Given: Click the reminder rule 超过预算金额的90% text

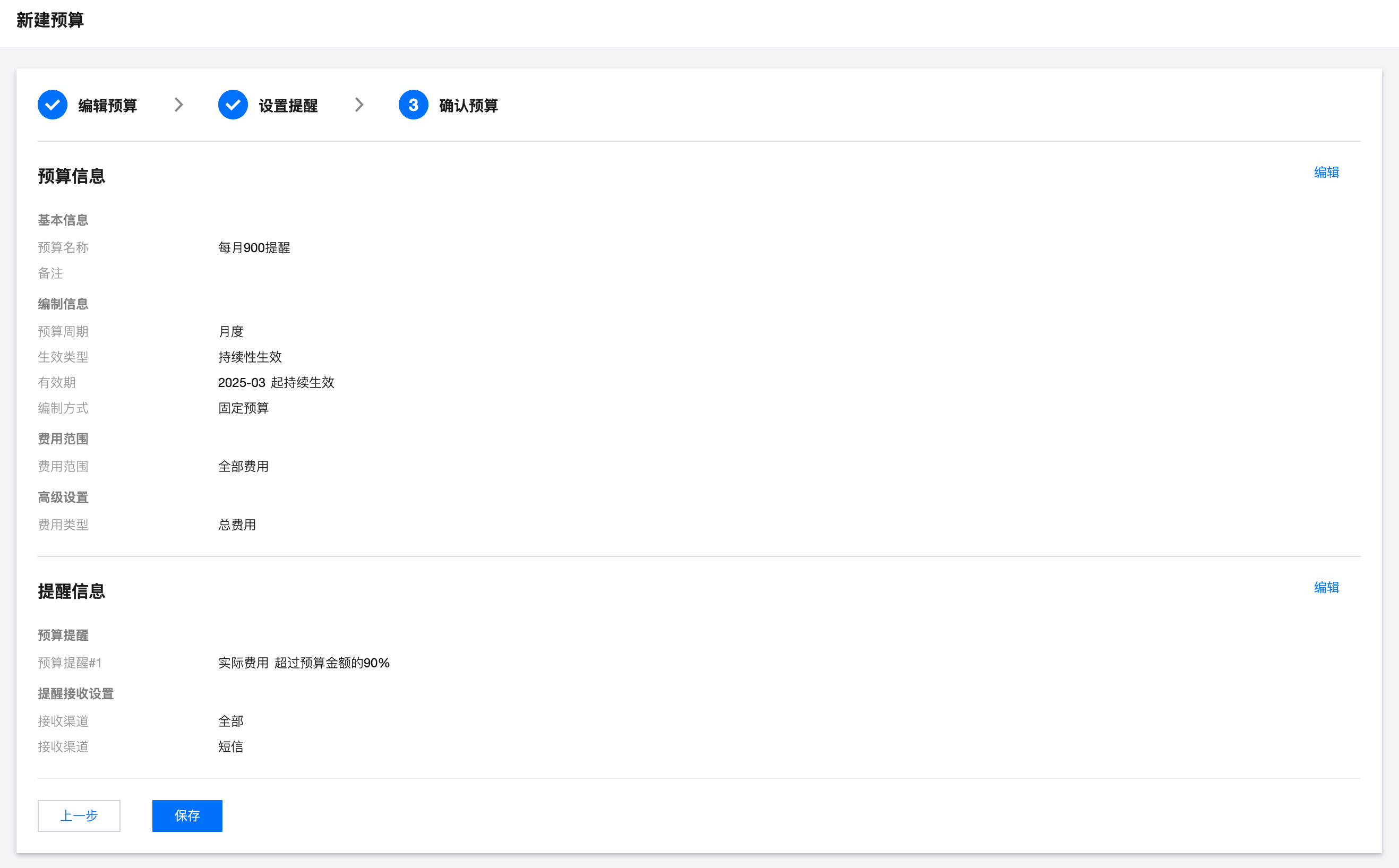Looking at the screenshot, I should pyautogui.click(x=332, y=663).
